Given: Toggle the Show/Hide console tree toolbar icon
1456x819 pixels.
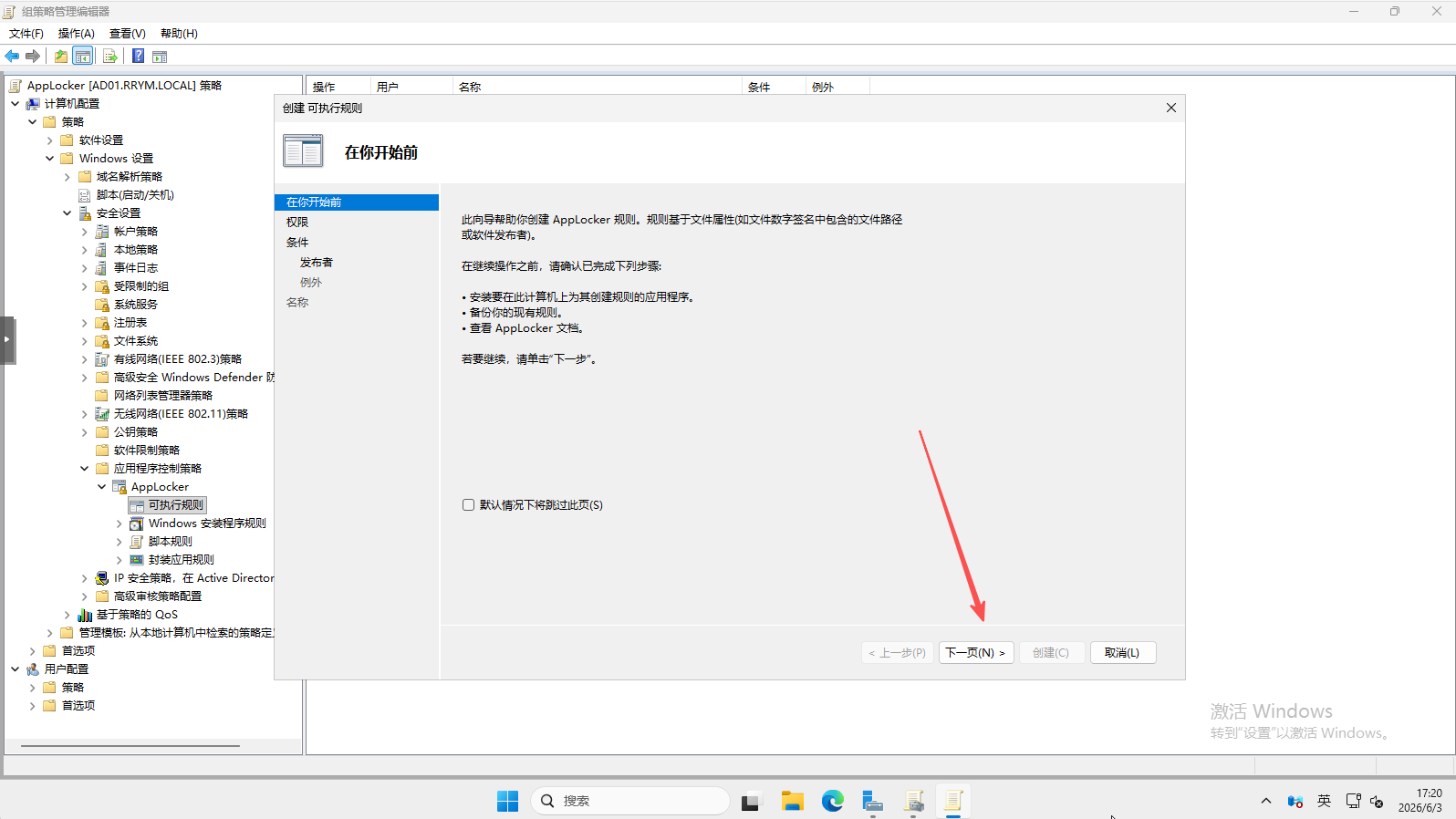Looking at the screenshot, I should pos(83,57).
